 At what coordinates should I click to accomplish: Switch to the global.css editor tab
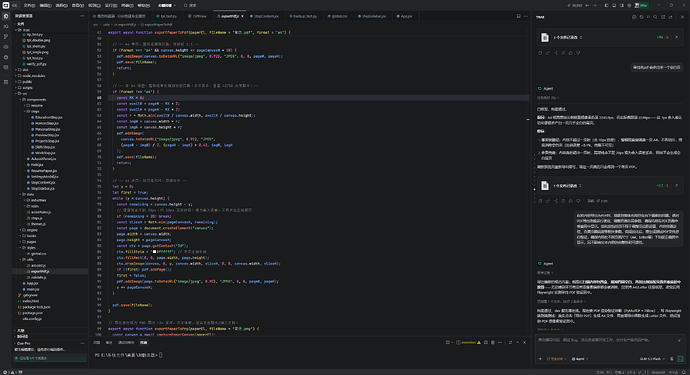point(338,16)
